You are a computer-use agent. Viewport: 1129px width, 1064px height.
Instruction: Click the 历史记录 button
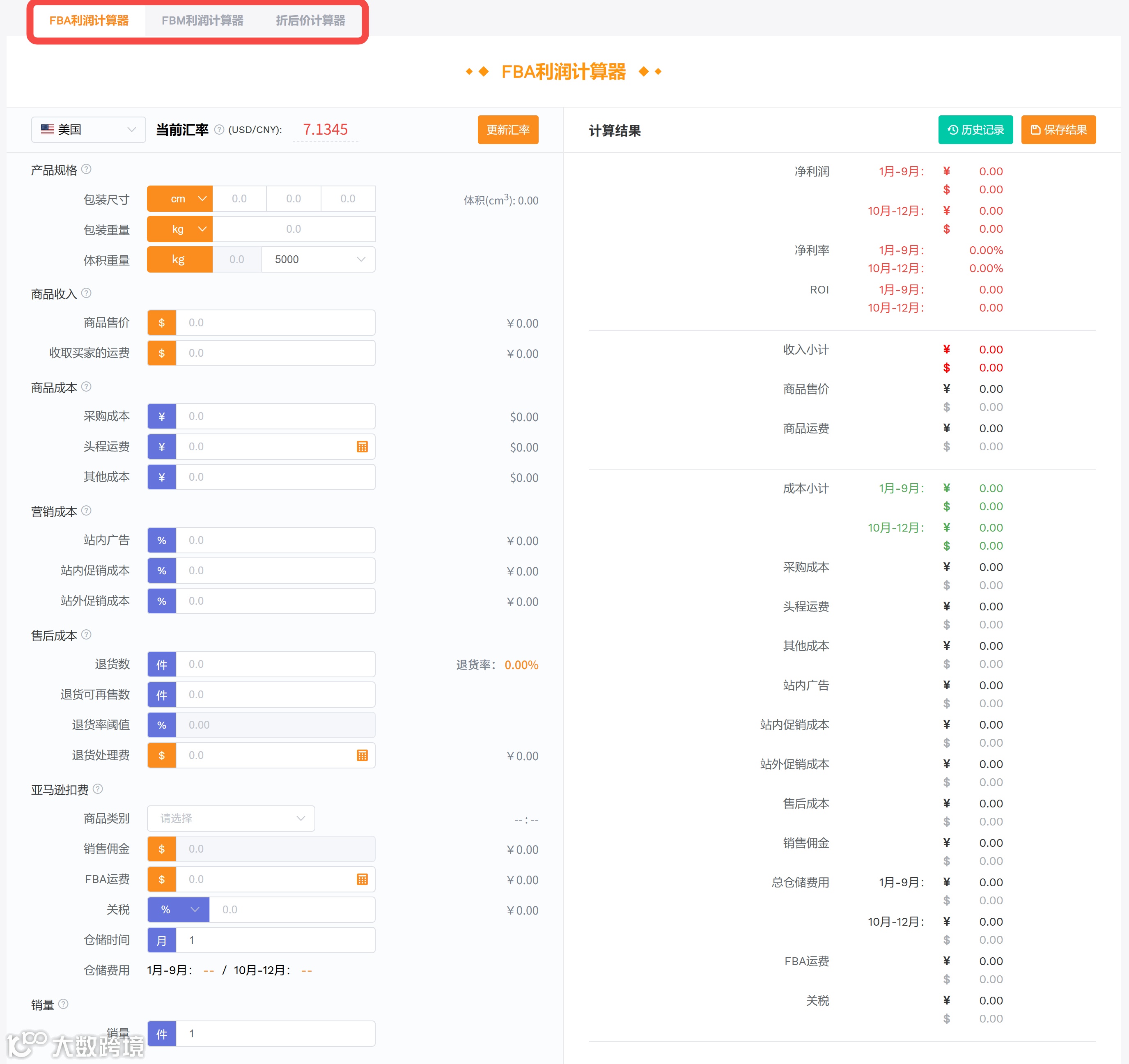coord(975,129)
